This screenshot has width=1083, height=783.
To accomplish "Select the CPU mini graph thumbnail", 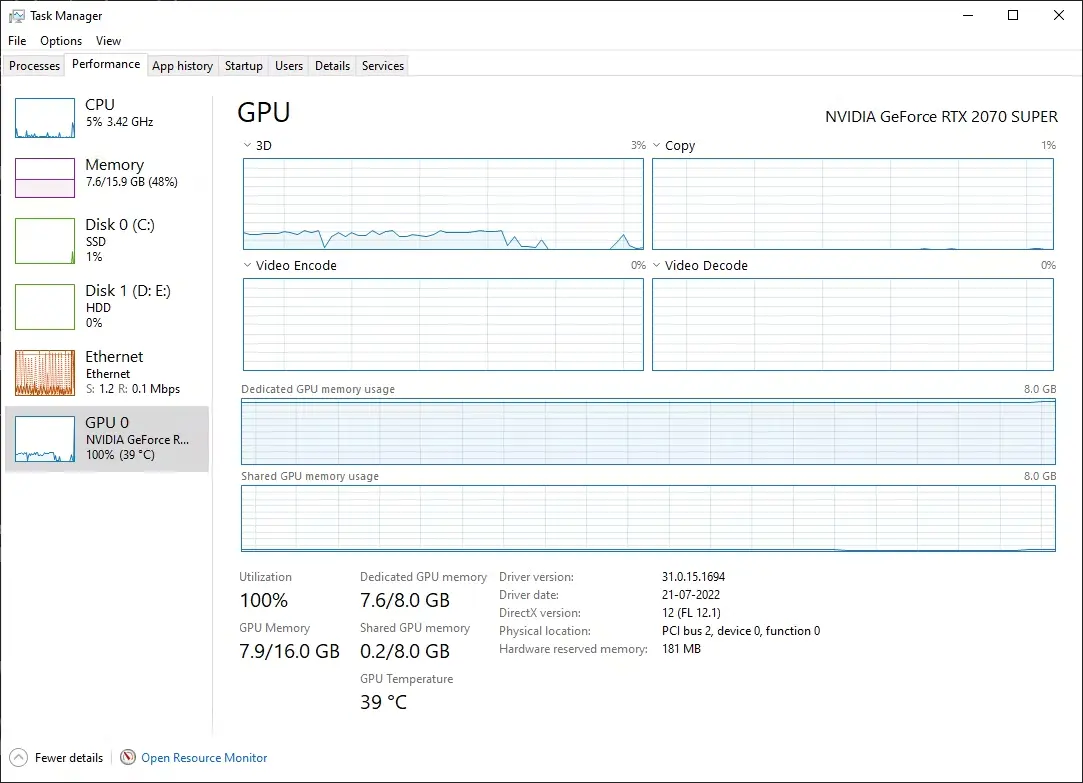I will click(x=45, y=118).
